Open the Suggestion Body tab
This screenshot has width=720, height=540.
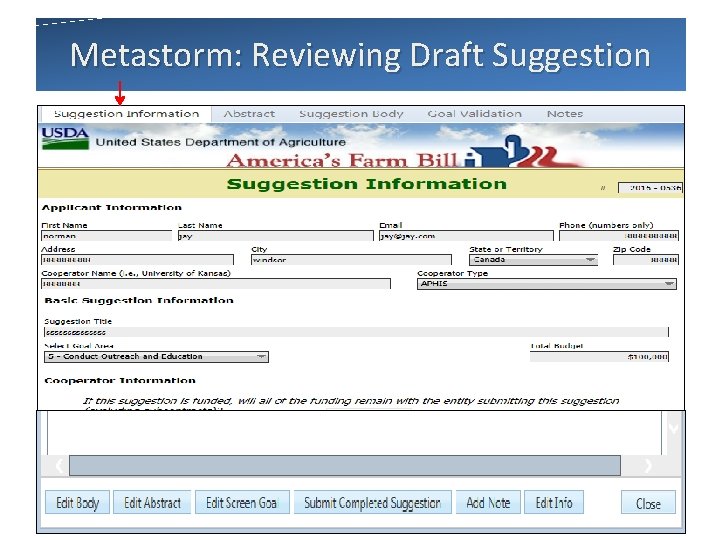click(351, 114)
